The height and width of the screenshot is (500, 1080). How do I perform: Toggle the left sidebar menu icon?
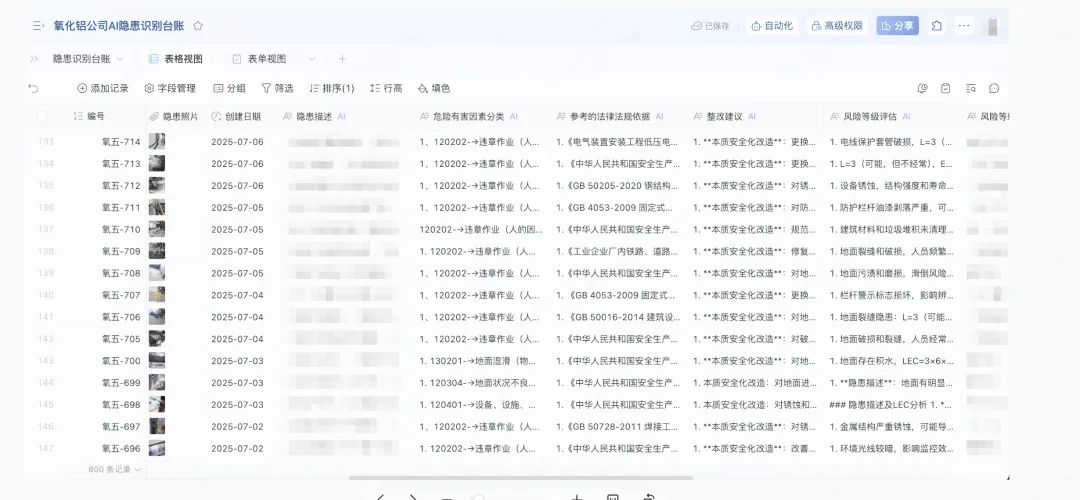pos(38,26)
